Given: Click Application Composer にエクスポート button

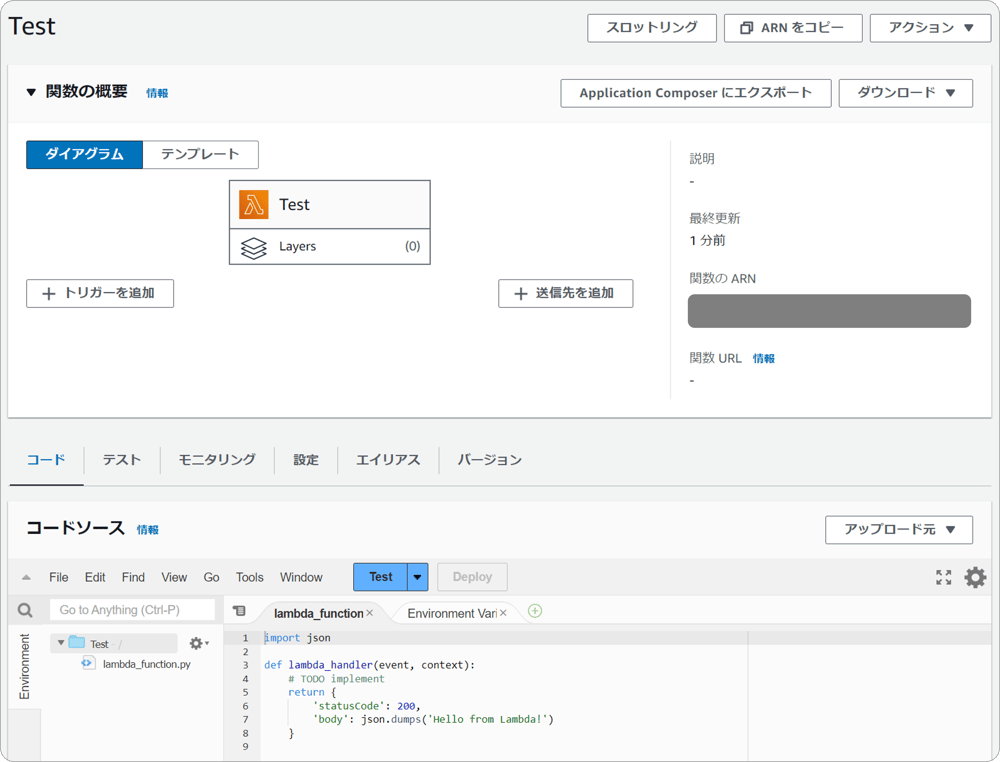Looking at the screenshot, I should [x=696, y=93].
